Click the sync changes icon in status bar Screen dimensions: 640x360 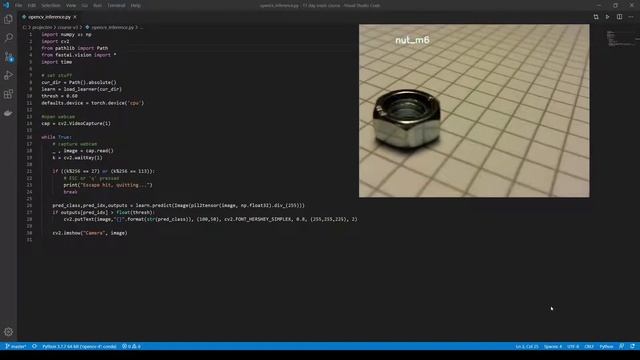[34, 346]
